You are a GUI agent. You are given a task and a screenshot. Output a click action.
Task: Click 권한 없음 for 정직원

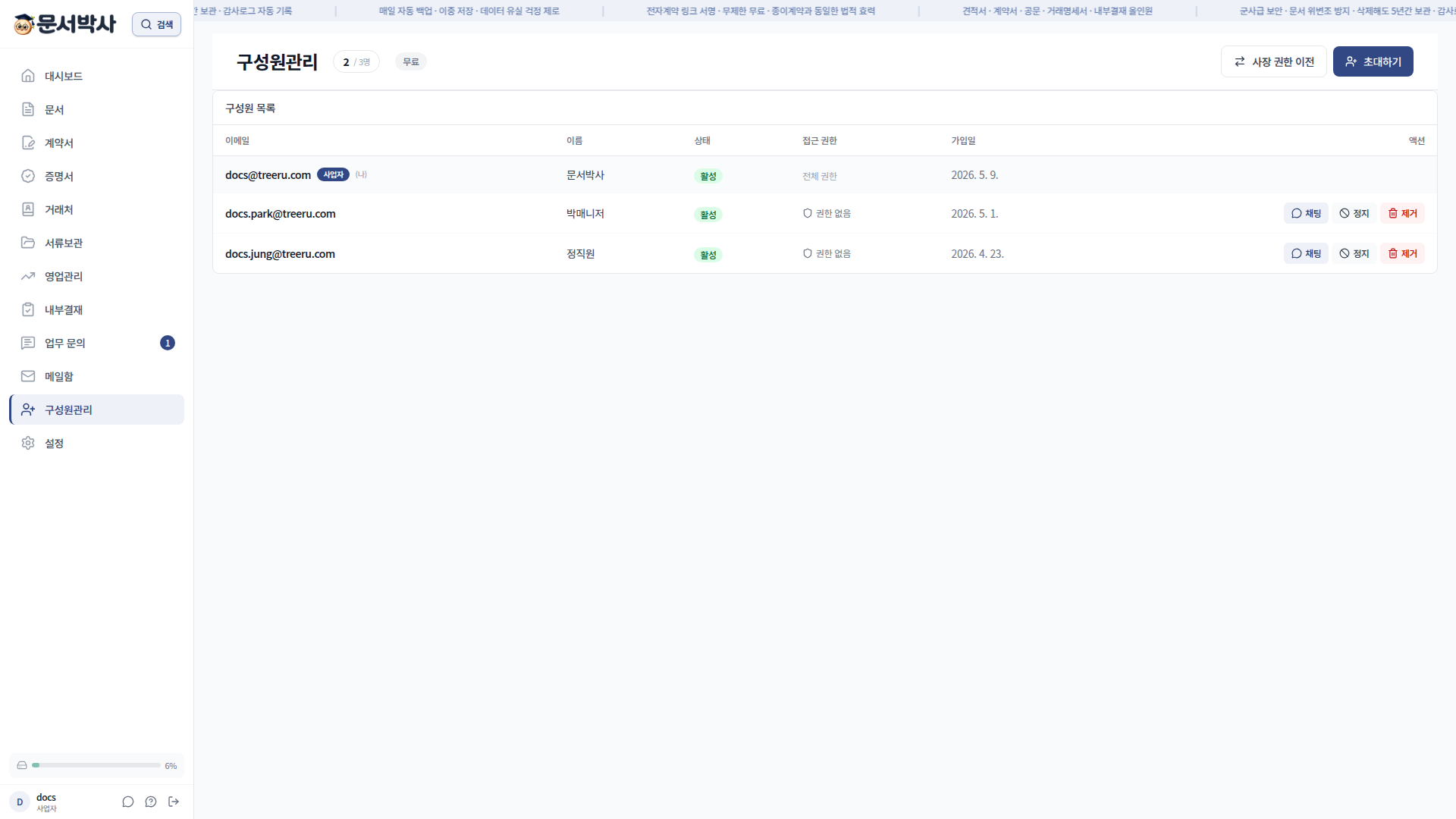pyautogui.click(x=827, y=254)
